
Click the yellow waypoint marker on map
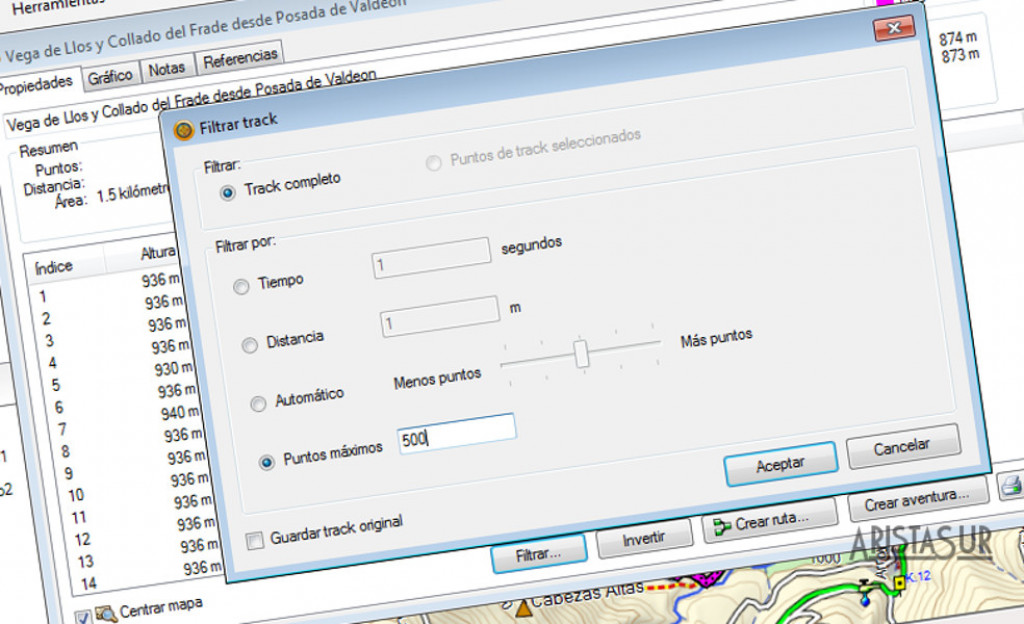pos(899,582)
